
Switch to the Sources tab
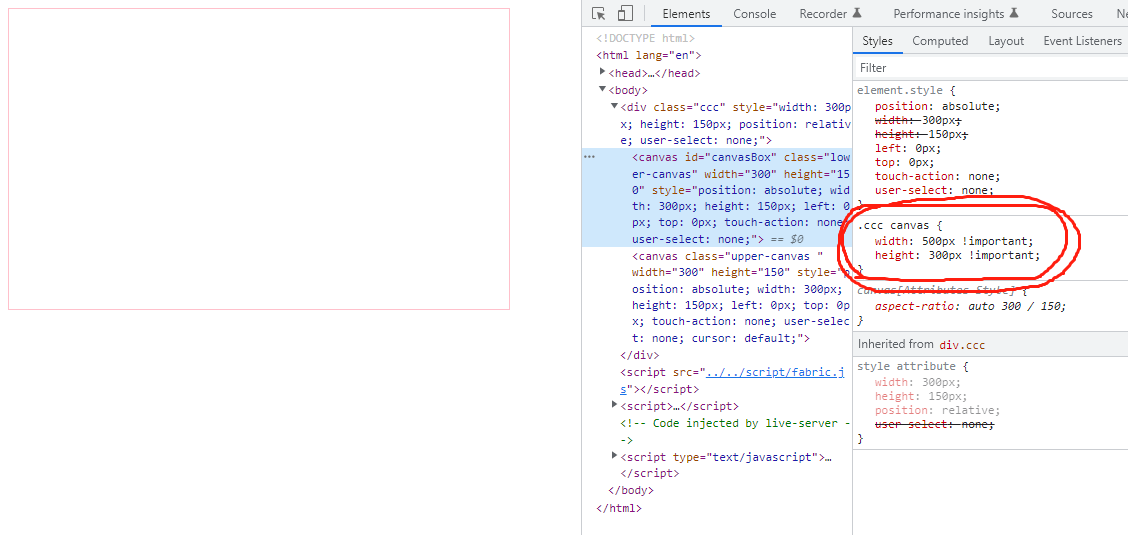pos(1071,14)
